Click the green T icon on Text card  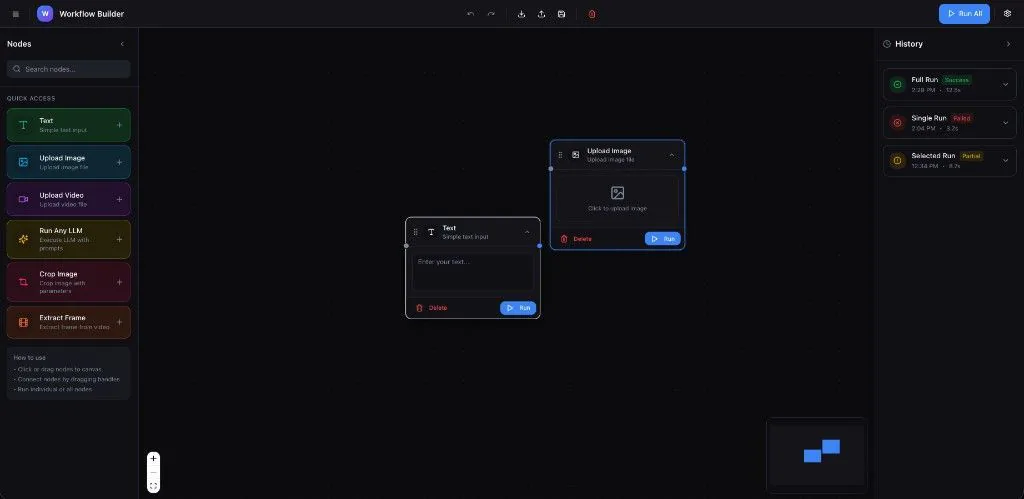pos(24,125)
